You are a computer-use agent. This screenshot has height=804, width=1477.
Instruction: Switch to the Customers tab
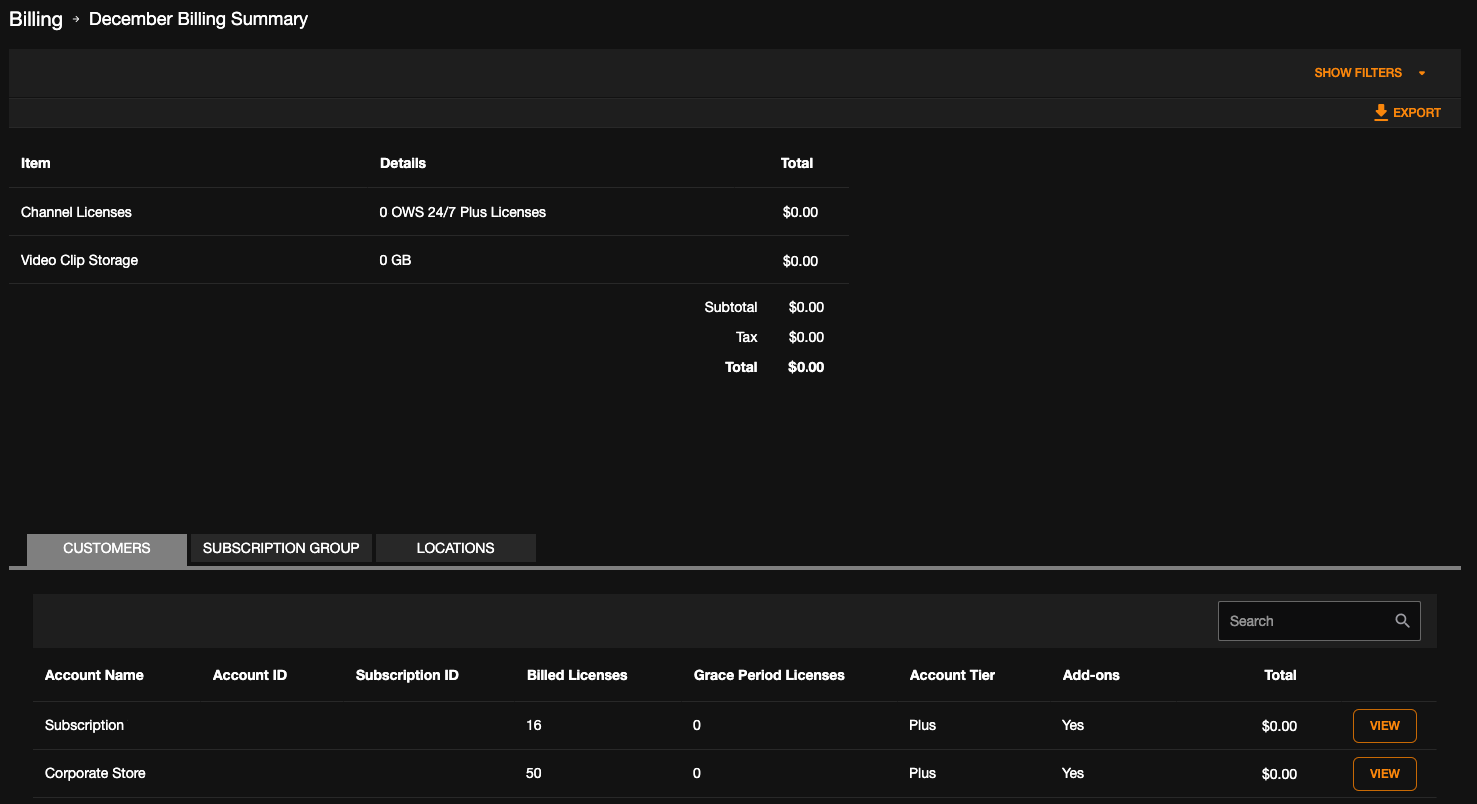107,548
